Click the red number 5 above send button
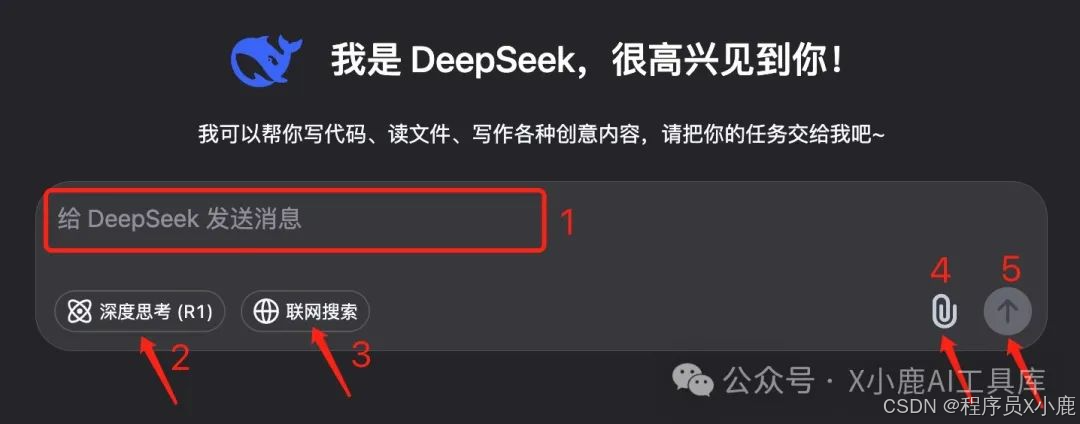The width and height of the screenshot is (1080, 424). (x=1010, y=269)
